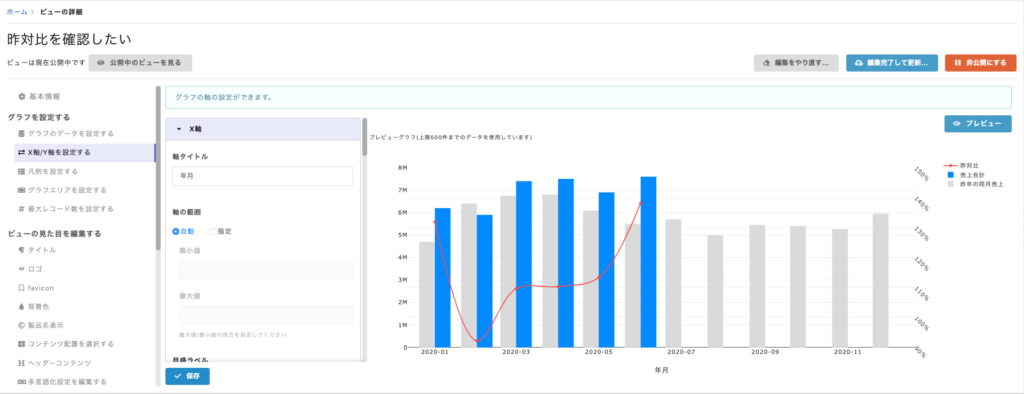The height and width of the screenshot is (394, 1024).
Task: Click the droplet icon beside 背景色
Action: coord(22,306)
